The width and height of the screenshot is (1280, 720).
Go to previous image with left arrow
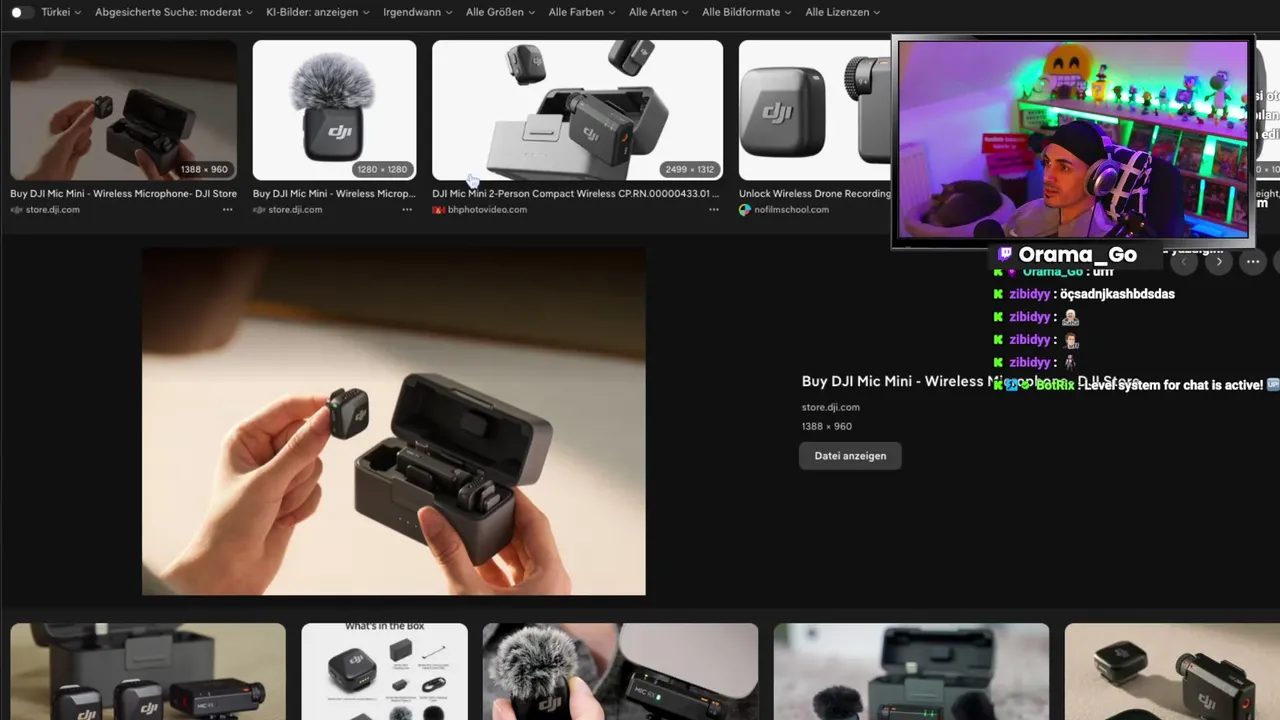pyautogui.click(x=1184, y=262)
